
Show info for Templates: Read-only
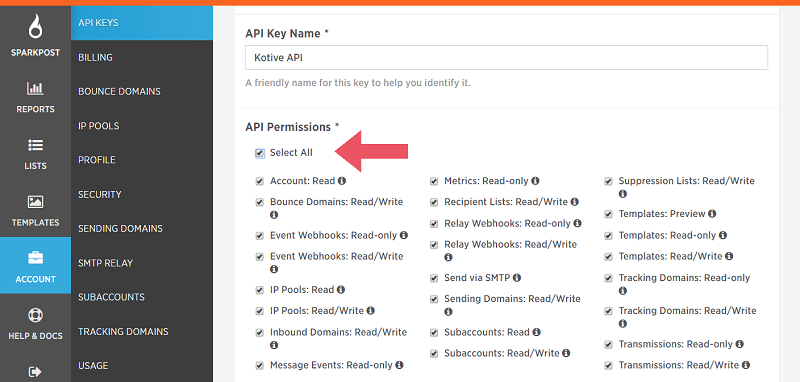[723, 235]
